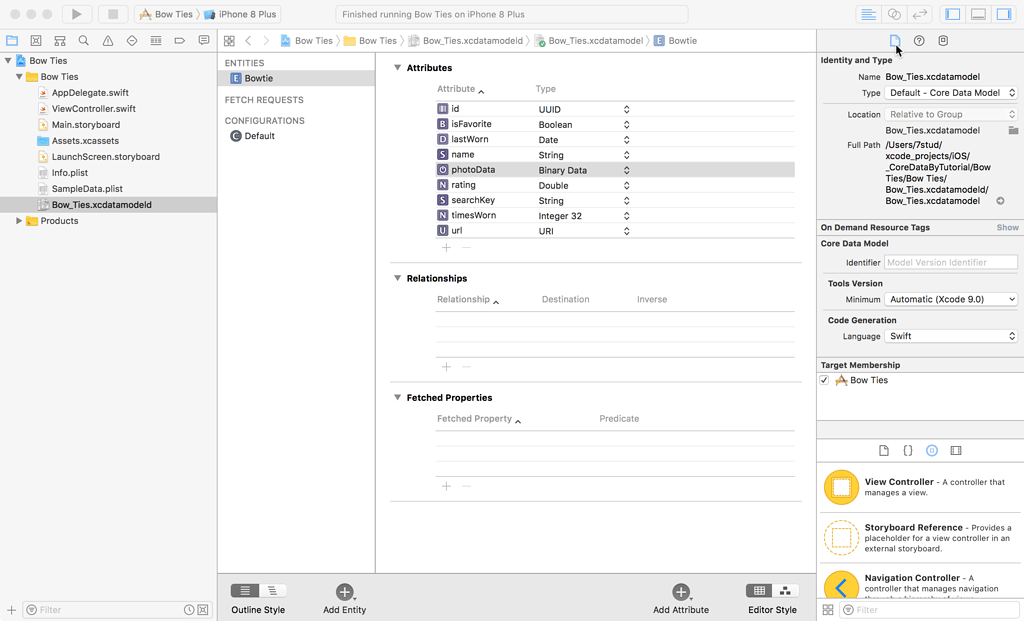Select flat list outline style
The image size is (1024, 621).
tap(245, 591)
